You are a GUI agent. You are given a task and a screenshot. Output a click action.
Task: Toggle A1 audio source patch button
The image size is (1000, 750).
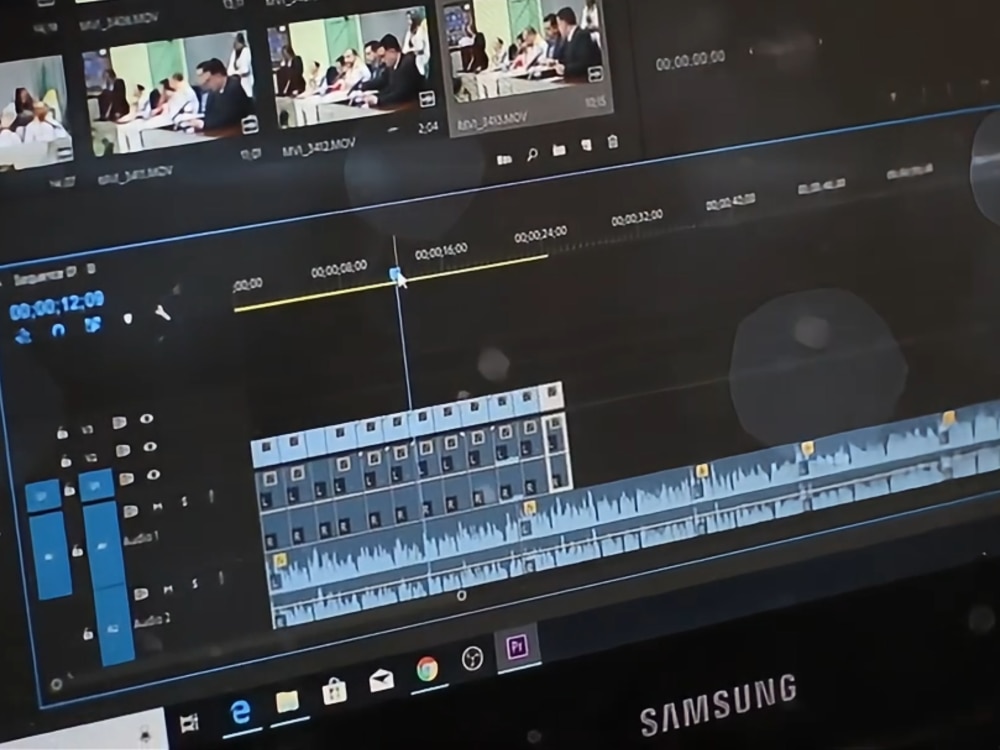click(50, 555)
